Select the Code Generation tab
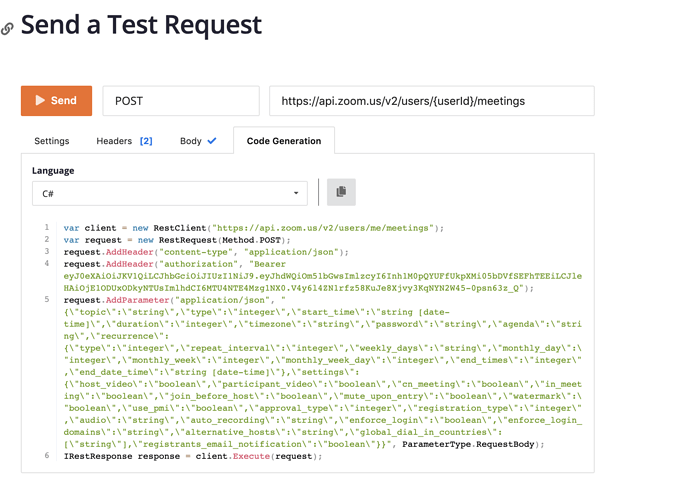The width and height of the screenshot is (690, 494). coord(284,141)
